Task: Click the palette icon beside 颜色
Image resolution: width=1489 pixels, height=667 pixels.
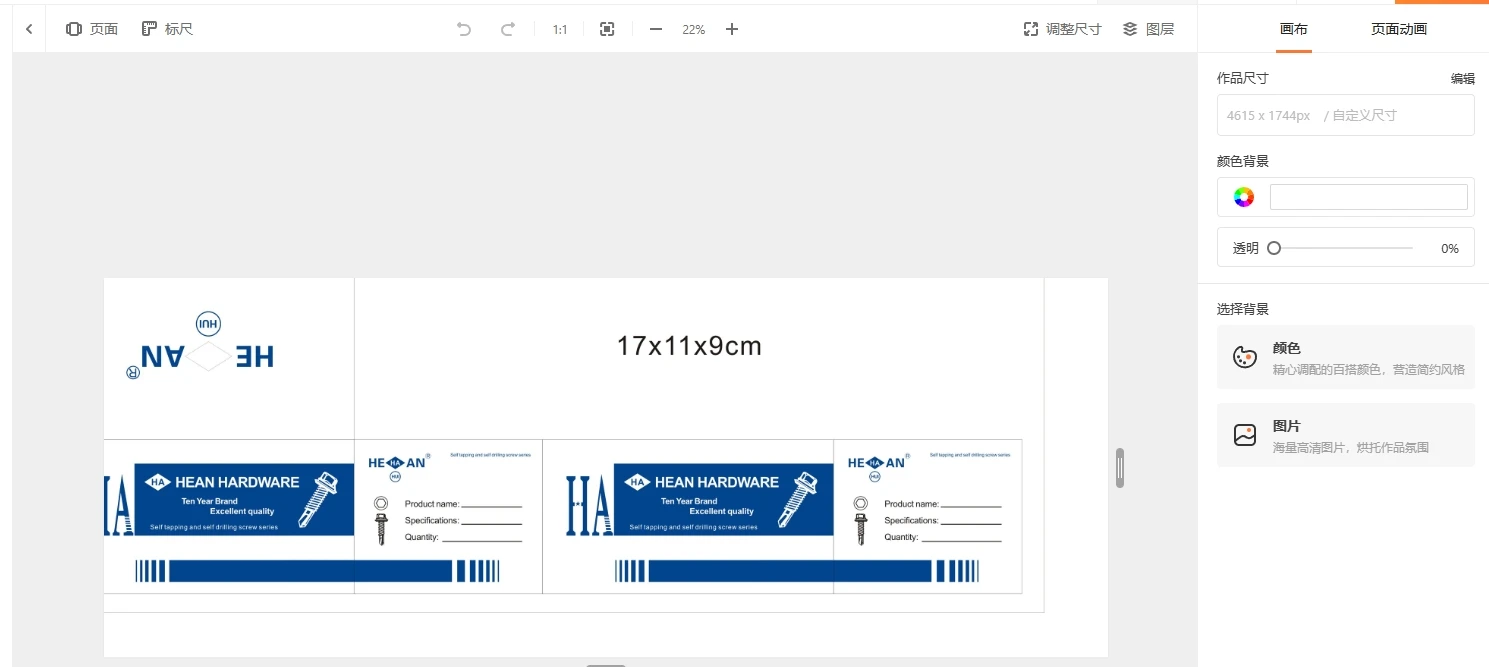Action: click(1245, 357)
